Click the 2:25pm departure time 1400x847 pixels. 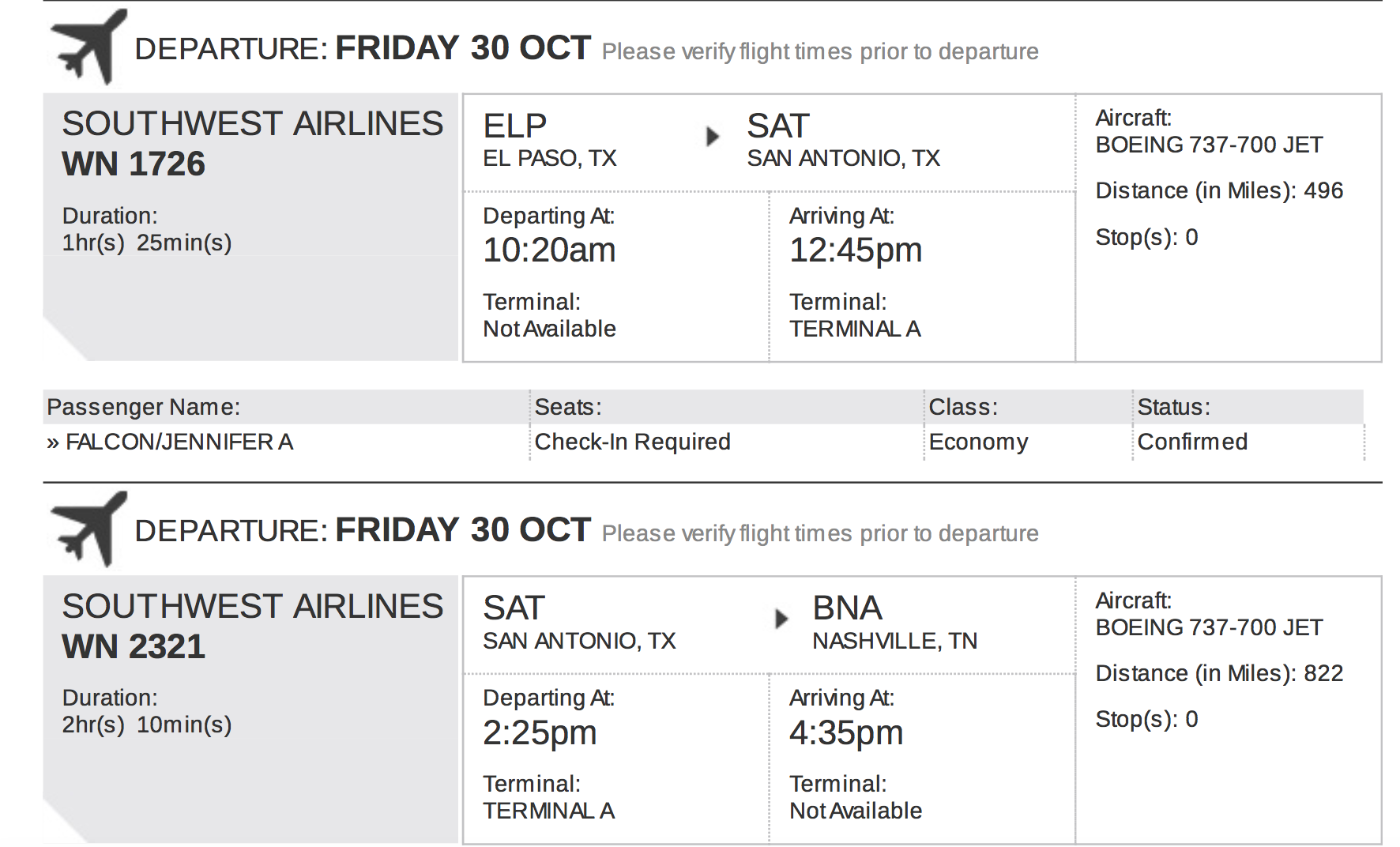540,733
